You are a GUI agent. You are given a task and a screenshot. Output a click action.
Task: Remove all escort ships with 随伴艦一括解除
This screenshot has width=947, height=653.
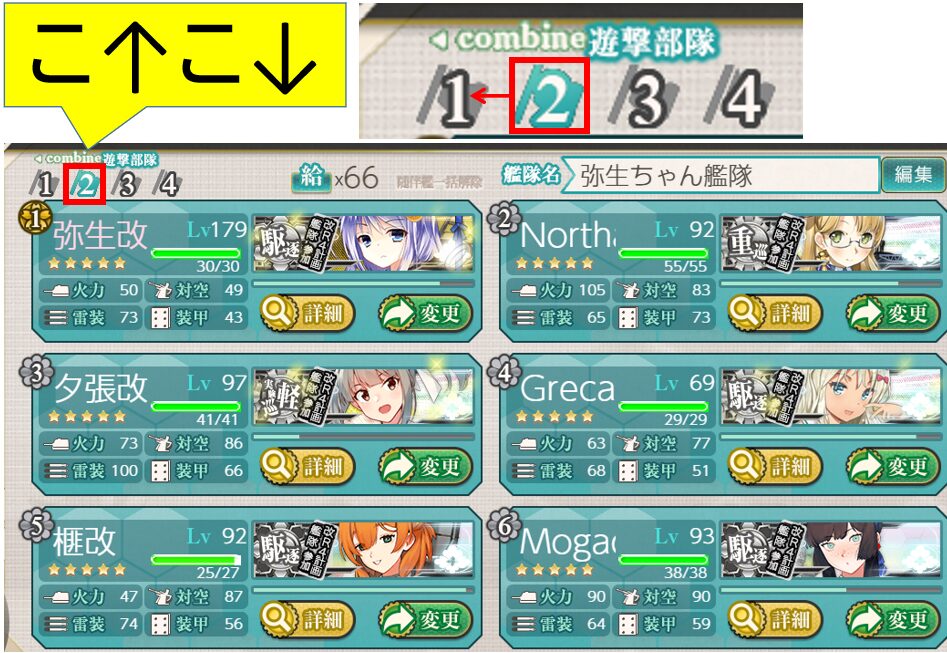[439, 181]
